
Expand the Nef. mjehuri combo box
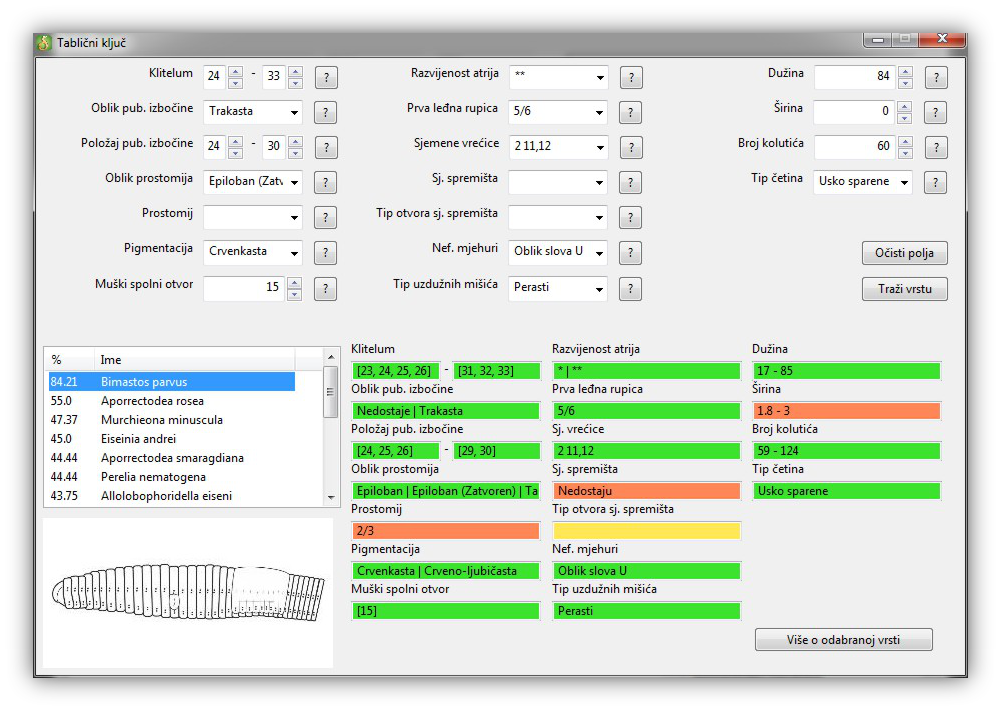tap(599, 253)
